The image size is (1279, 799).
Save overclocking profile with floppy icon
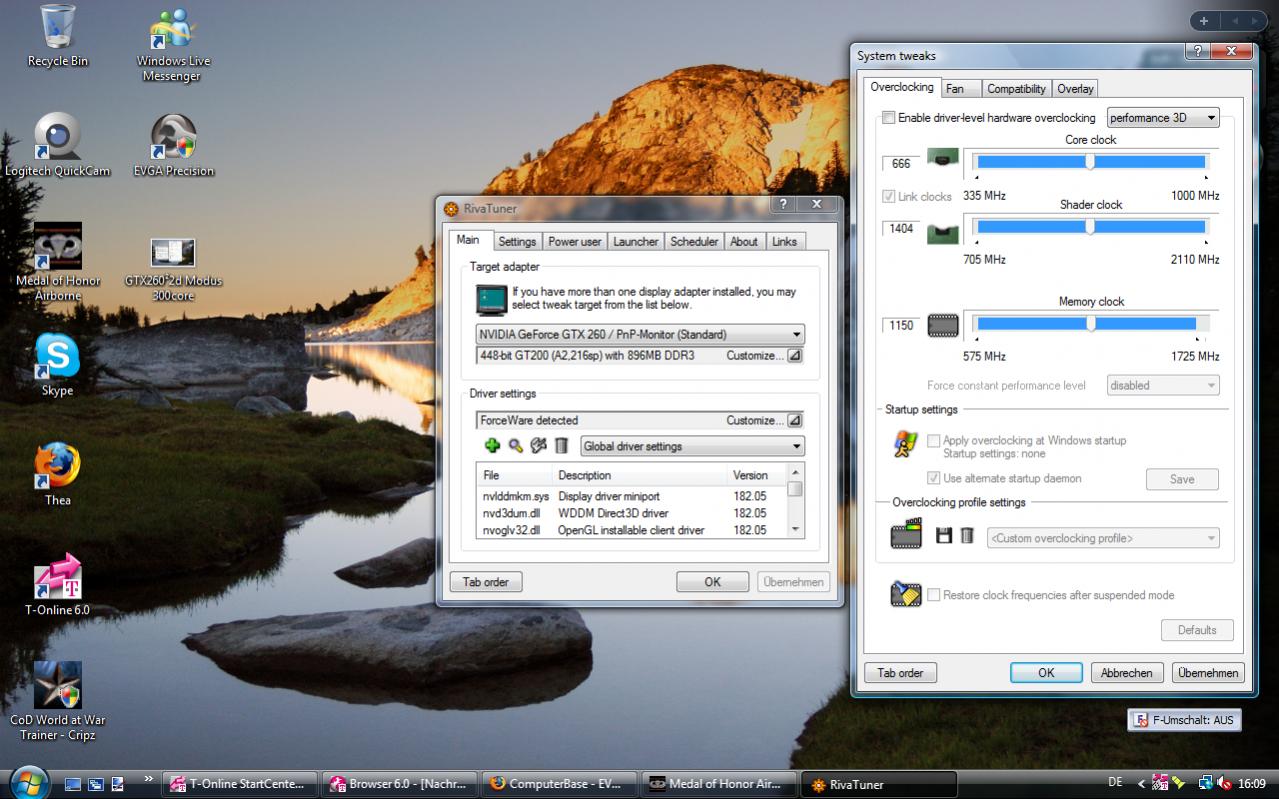click(943, 536)
